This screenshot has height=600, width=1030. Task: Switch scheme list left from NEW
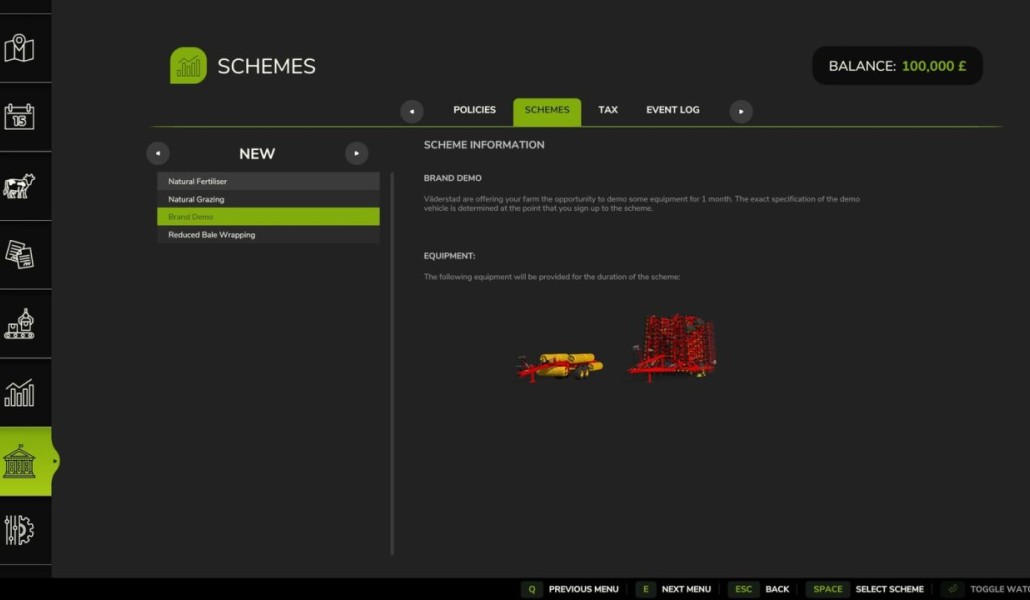pos(158,153)
